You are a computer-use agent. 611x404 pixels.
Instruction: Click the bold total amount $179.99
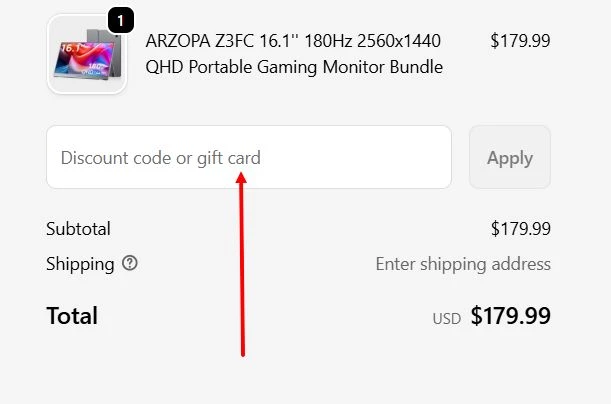pos(510,317)
